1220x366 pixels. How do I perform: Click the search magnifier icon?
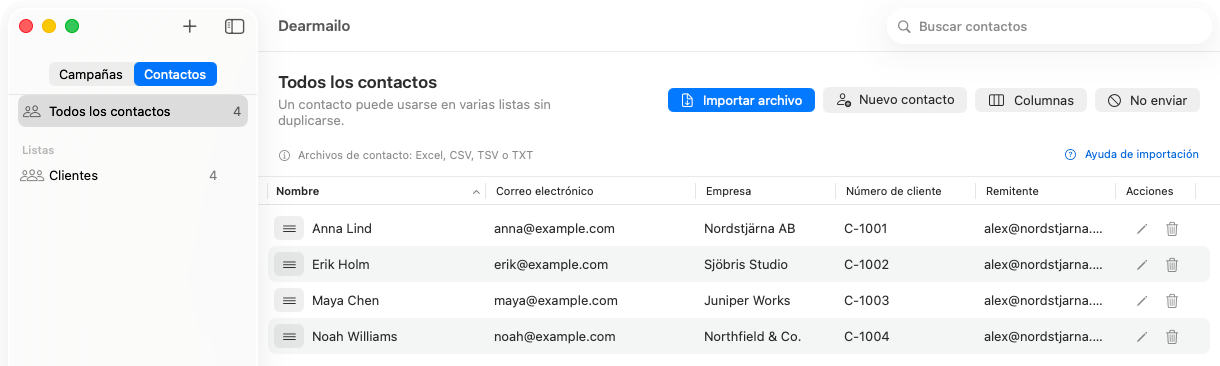click(x=904, y=27)
